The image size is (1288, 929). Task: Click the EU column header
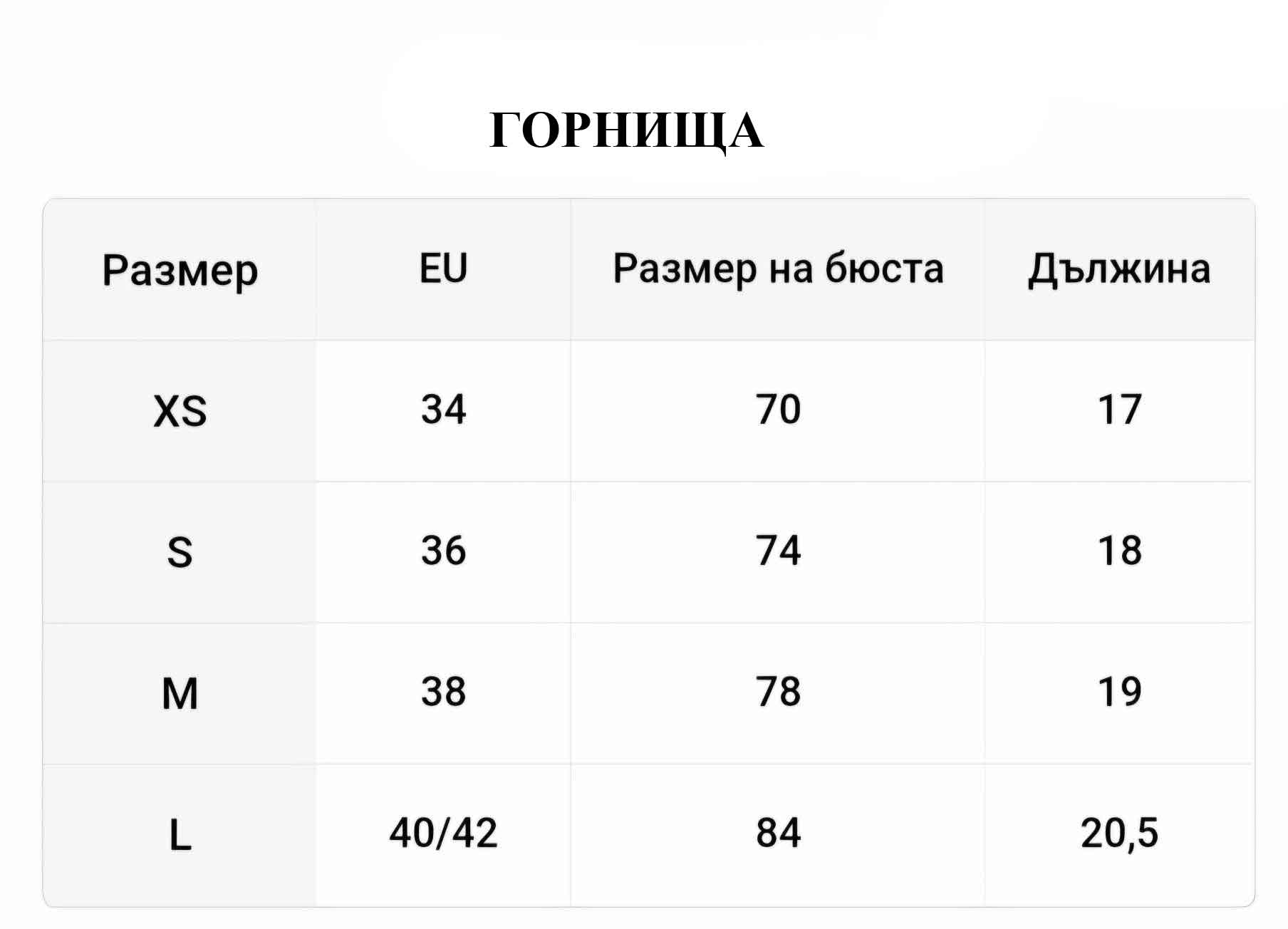tap(443, 269)
